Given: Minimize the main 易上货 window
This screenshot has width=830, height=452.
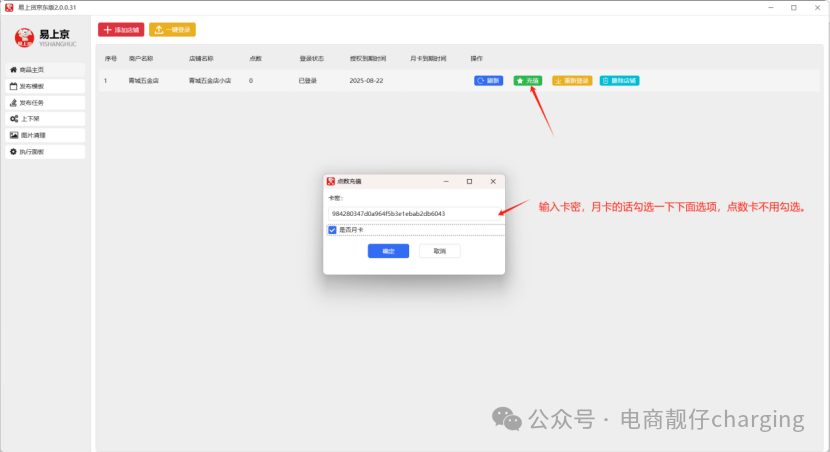Looking at the screenshot, I should click(771, 7).
